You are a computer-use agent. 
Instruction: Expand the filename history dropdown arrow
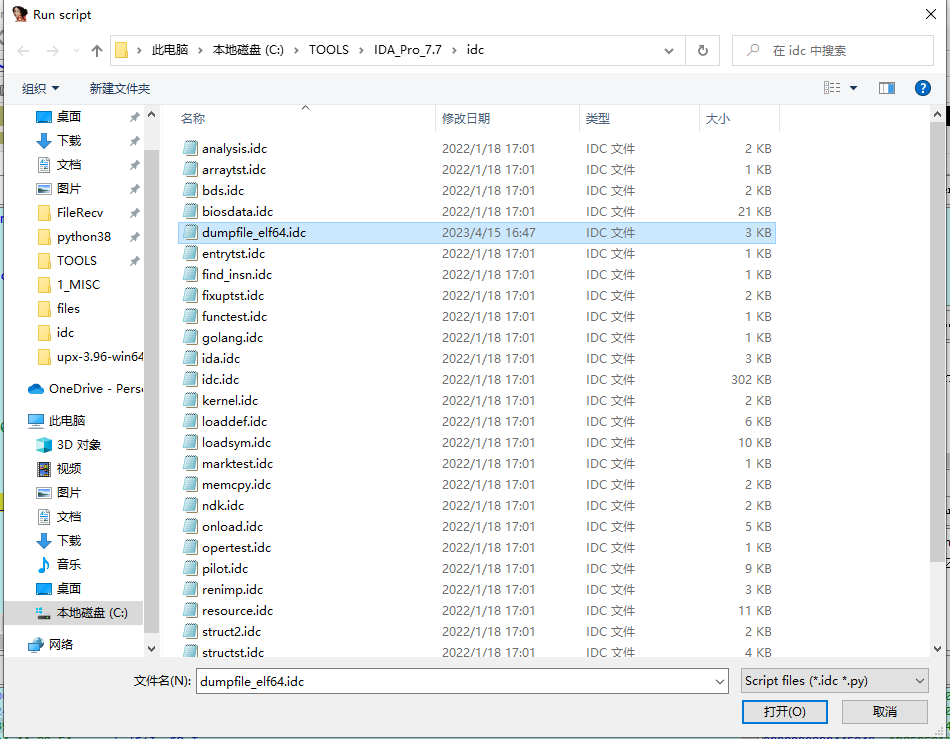coord(720,681)
